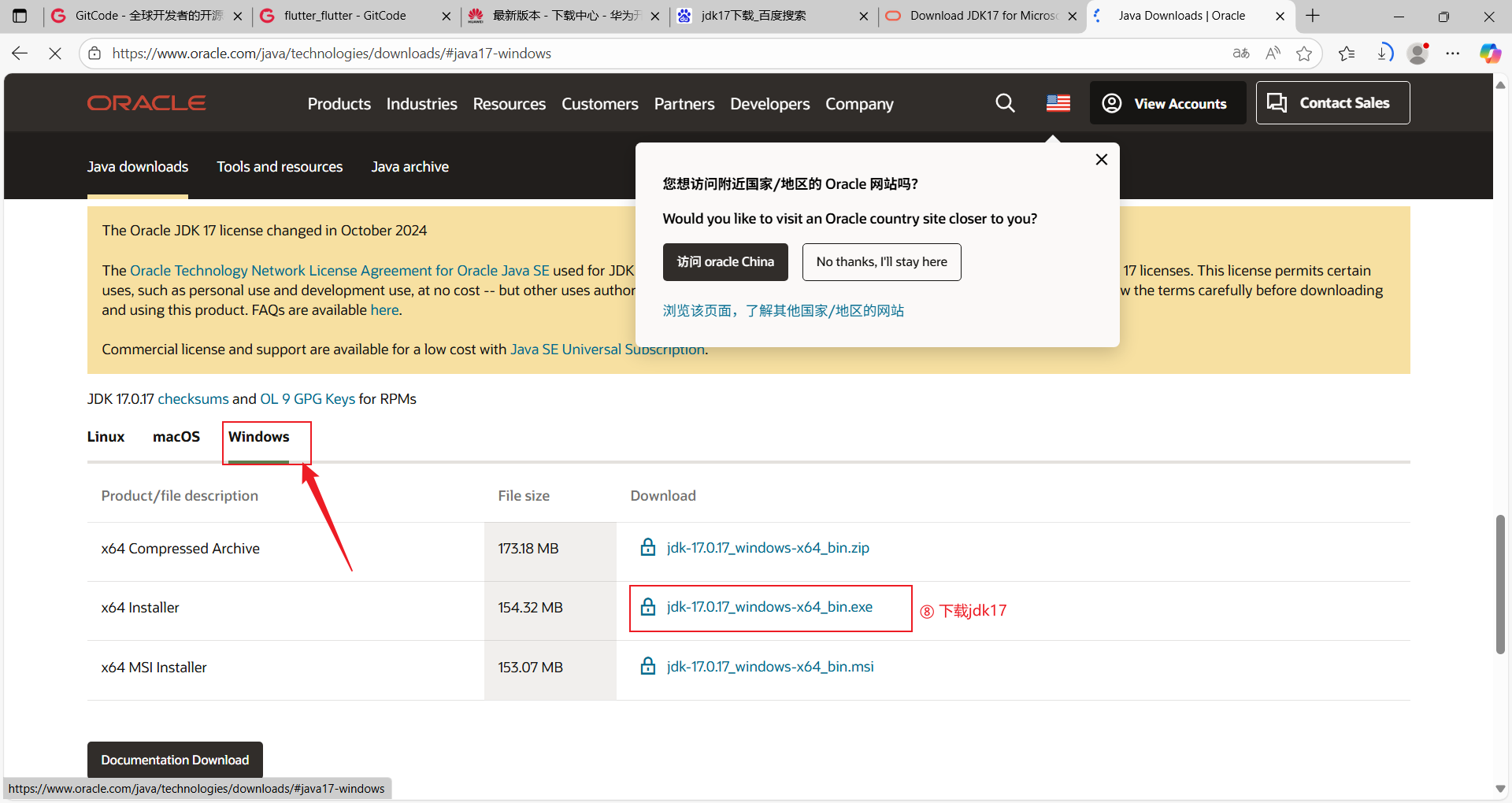
Task: Open the Company menu
Action: [x=859, y=104]
